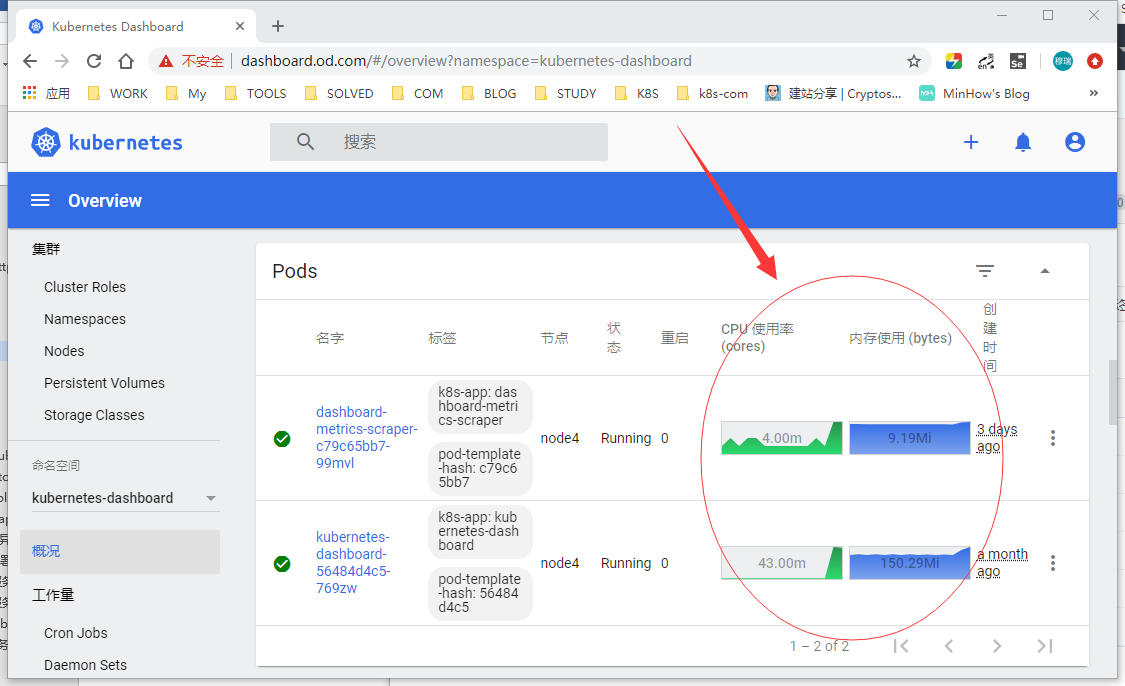Click the browser back arrow

pyautogui.click(x=29, y=61)
